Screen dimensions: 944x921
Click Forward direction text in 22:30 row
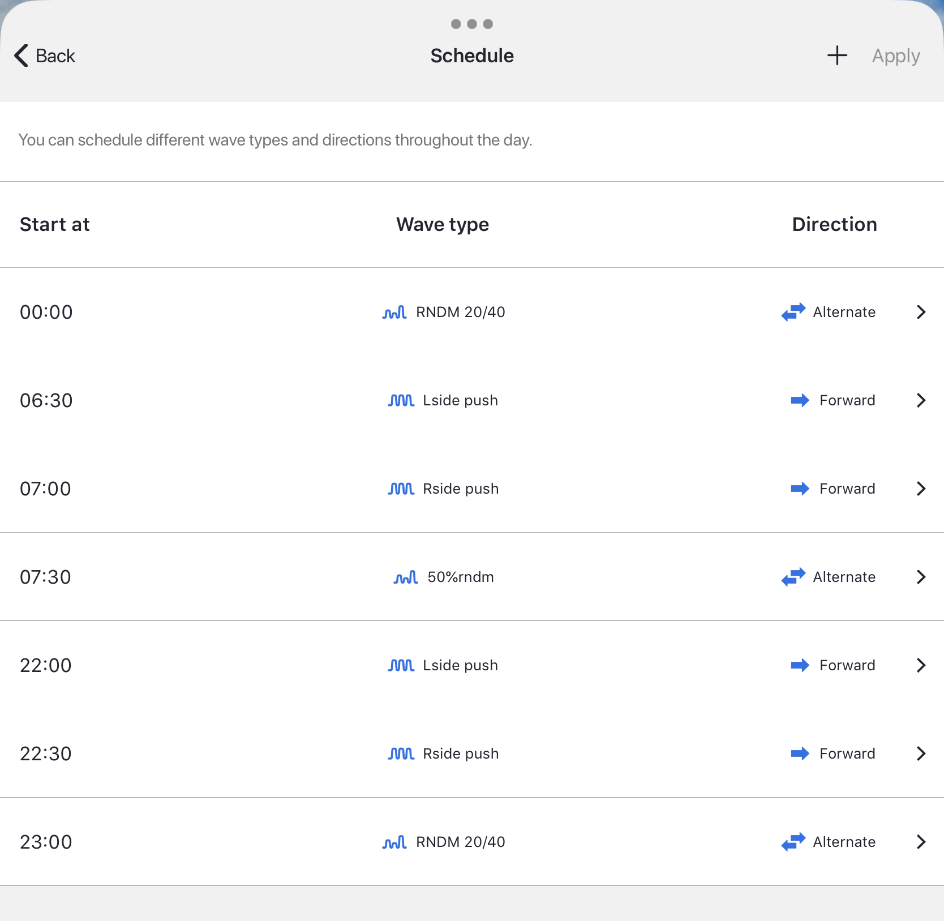(x=847, y=754)
